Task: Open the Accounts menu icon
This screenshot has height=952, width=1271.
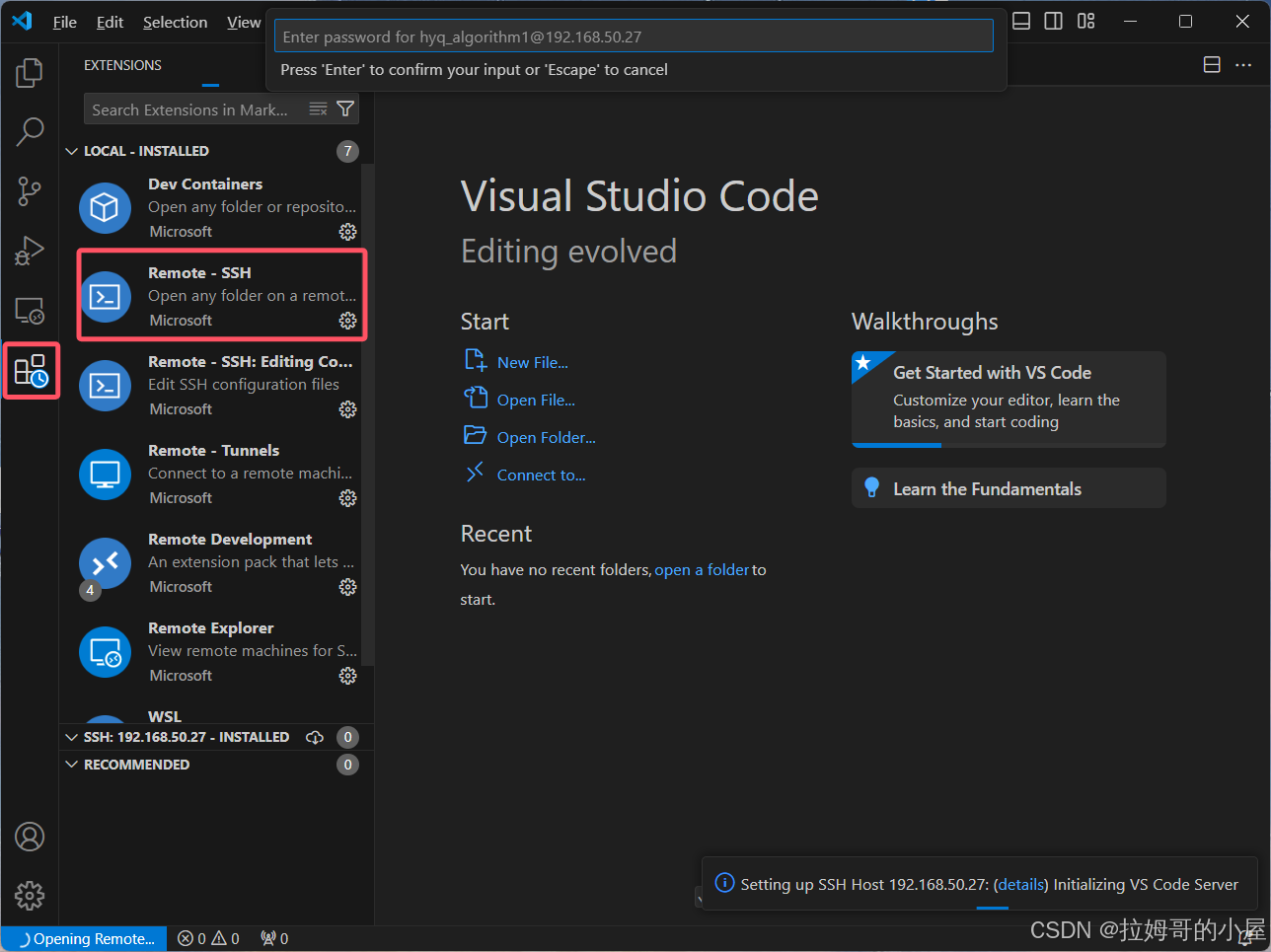Action: (x=30, y=837)
